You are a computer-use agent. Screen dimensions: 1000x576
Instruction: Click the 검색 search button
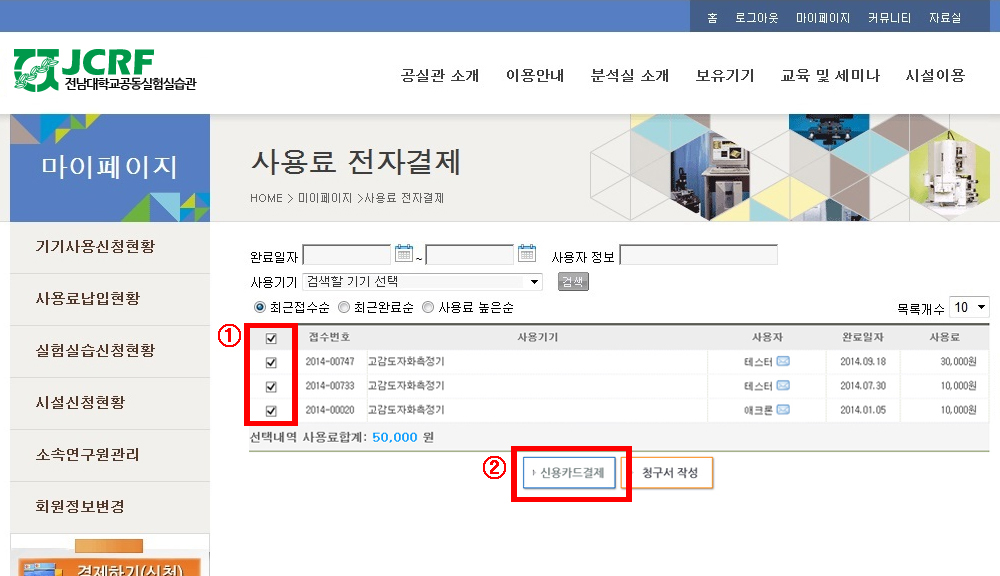coord(573,282)
